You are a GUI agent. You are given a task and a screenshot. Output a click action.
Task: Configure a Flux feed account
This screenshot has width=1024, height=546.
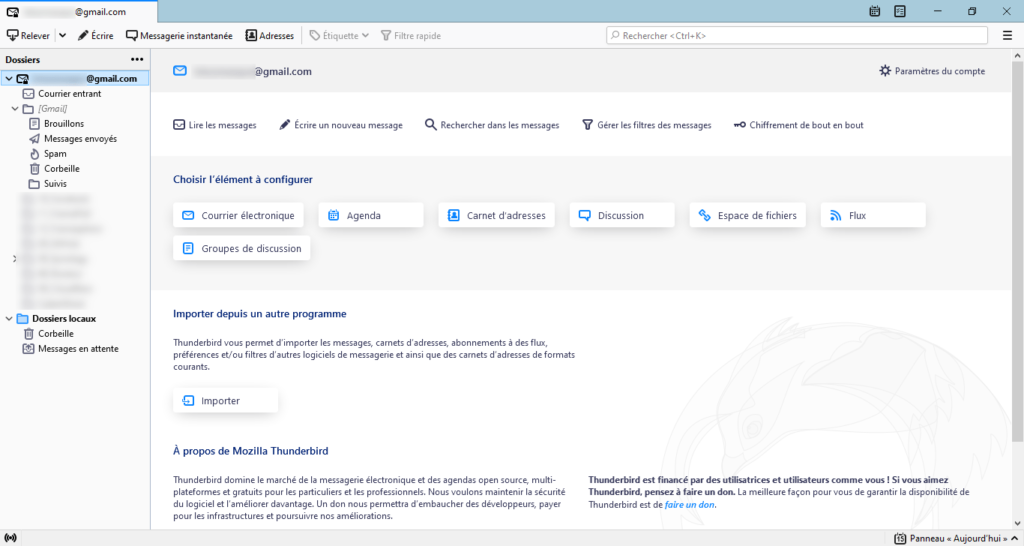coord(873,216)
